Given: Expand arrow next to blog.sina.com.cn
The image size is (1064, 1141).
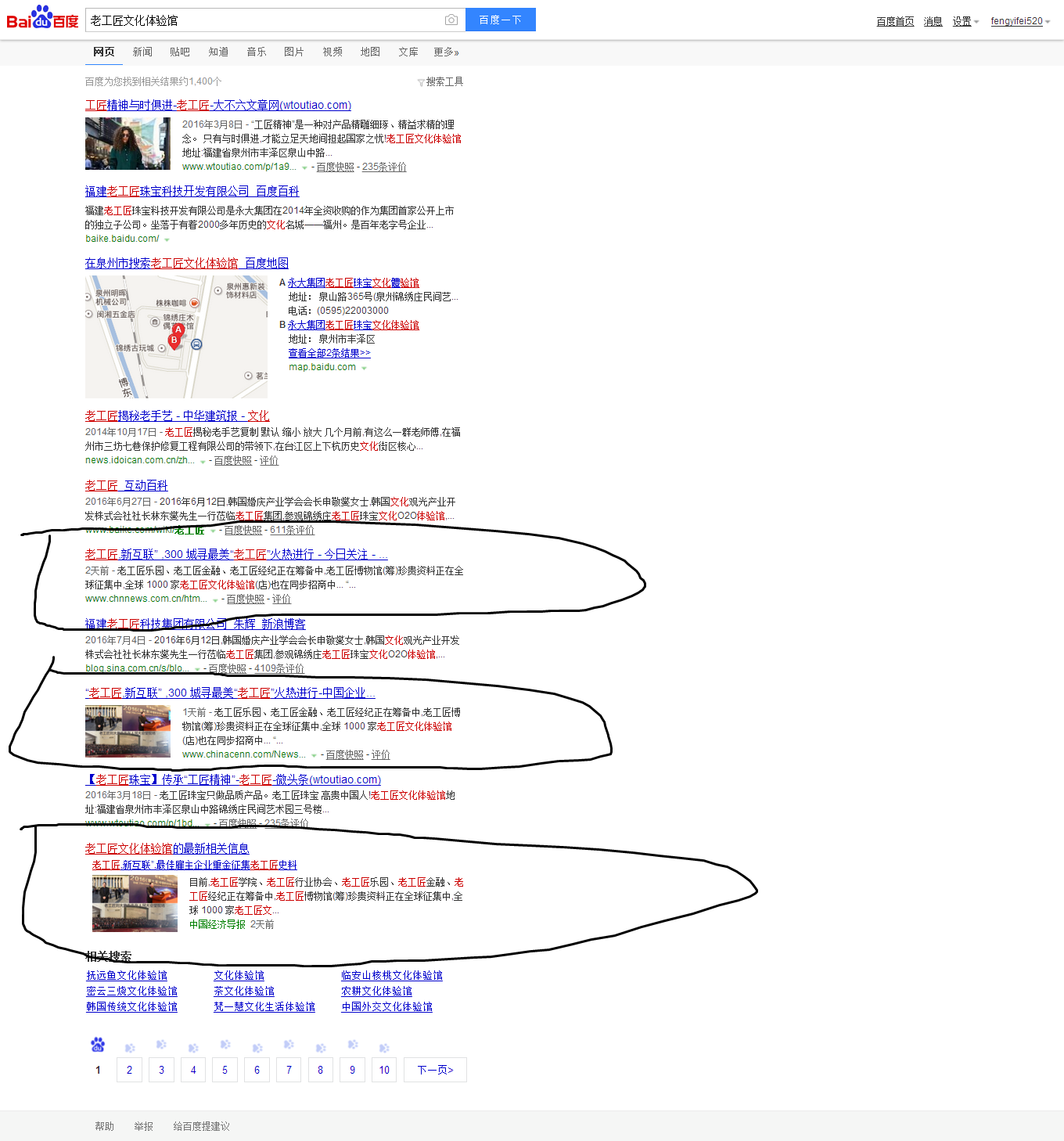Looking at the screenshot, I should tap(197, 669).
